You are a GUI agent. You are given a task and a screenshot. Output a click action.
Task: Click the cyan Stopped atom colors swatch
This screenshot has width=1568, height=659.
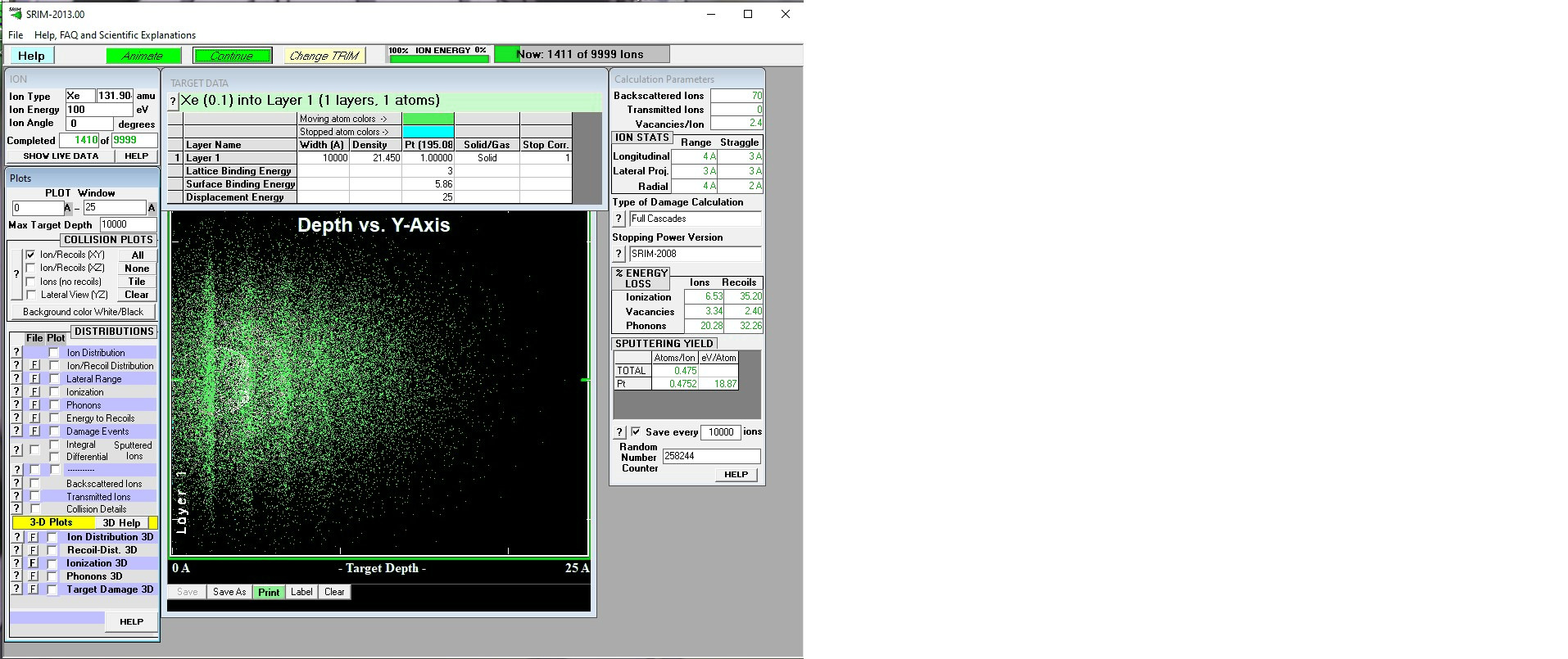point(428,132)
